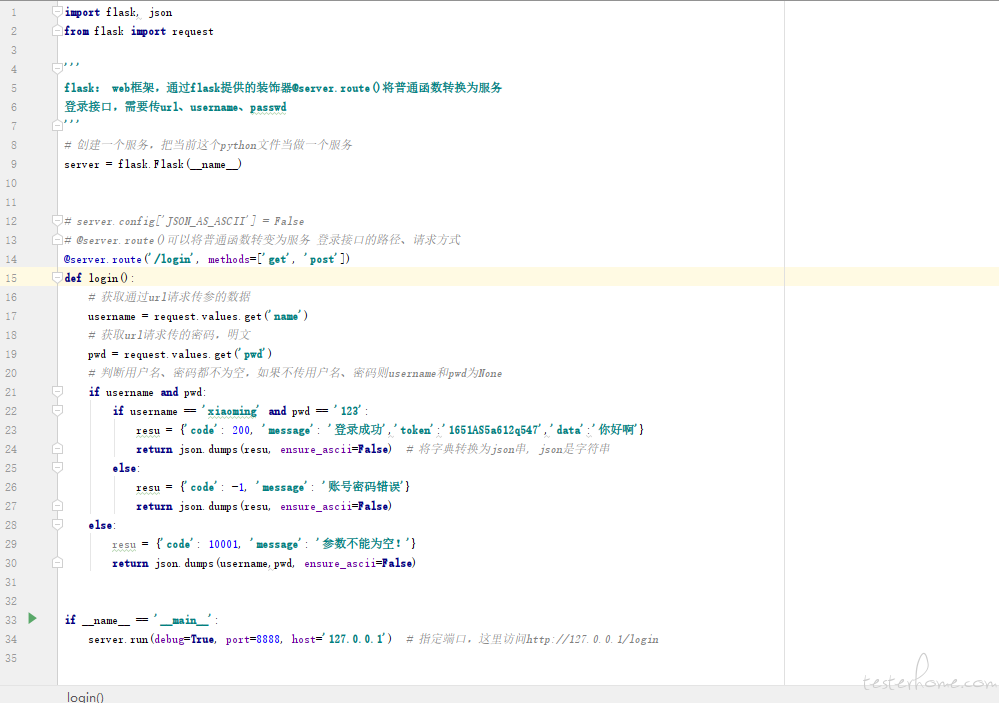Click the commented 'JSON_AS_ASCII' config text
Viewport: 999px width, 703px height.
coord(206,221)
